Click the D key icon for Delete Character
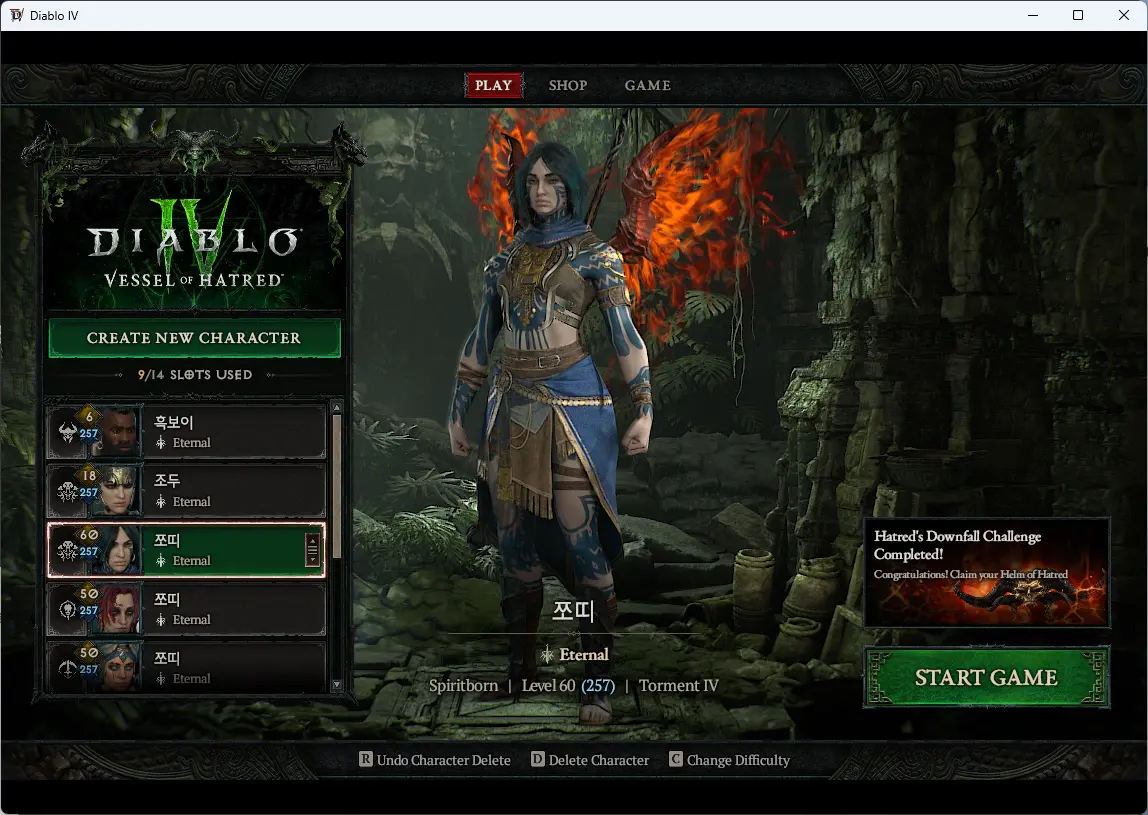This screenshot has width=1148, height=815. point(537,759)
